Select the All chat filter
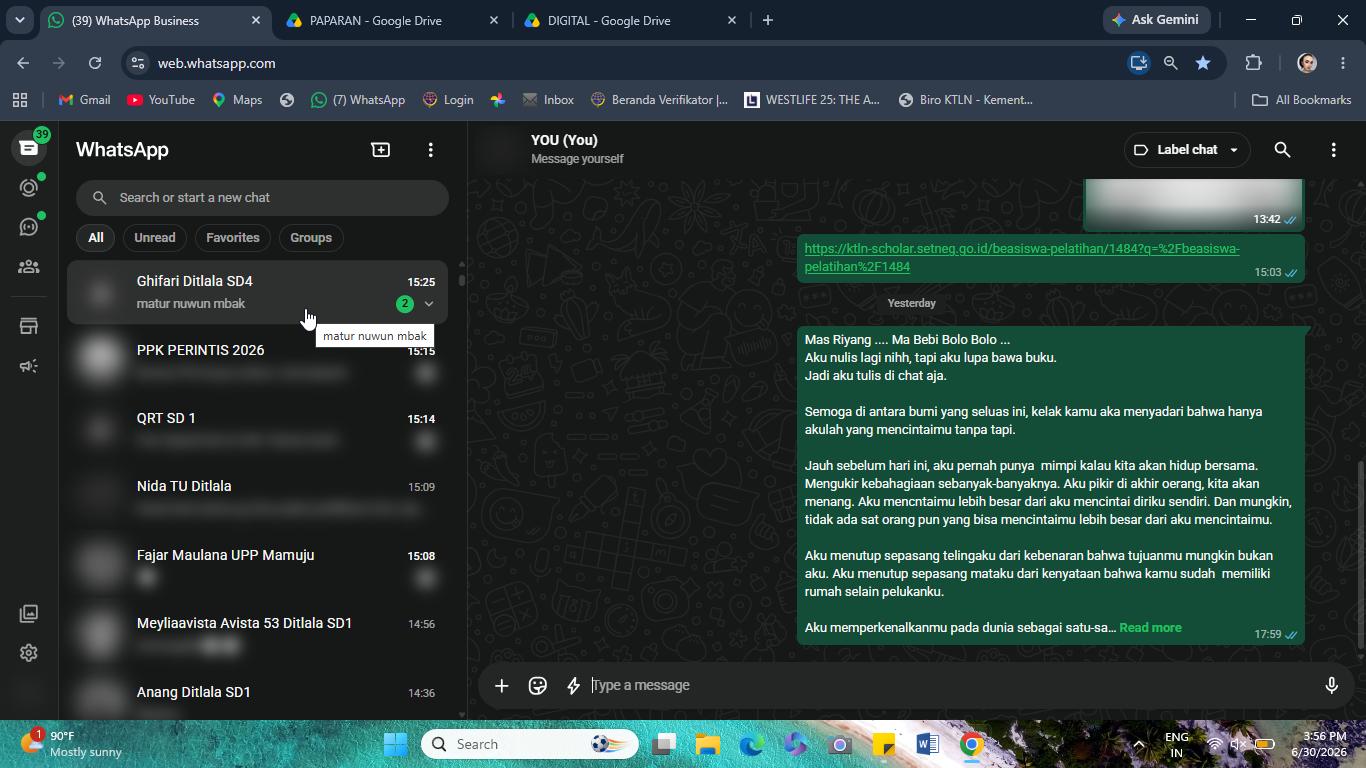Viewport: 1366px width, 768px height. pyautogui.click(x=95, y=238)
